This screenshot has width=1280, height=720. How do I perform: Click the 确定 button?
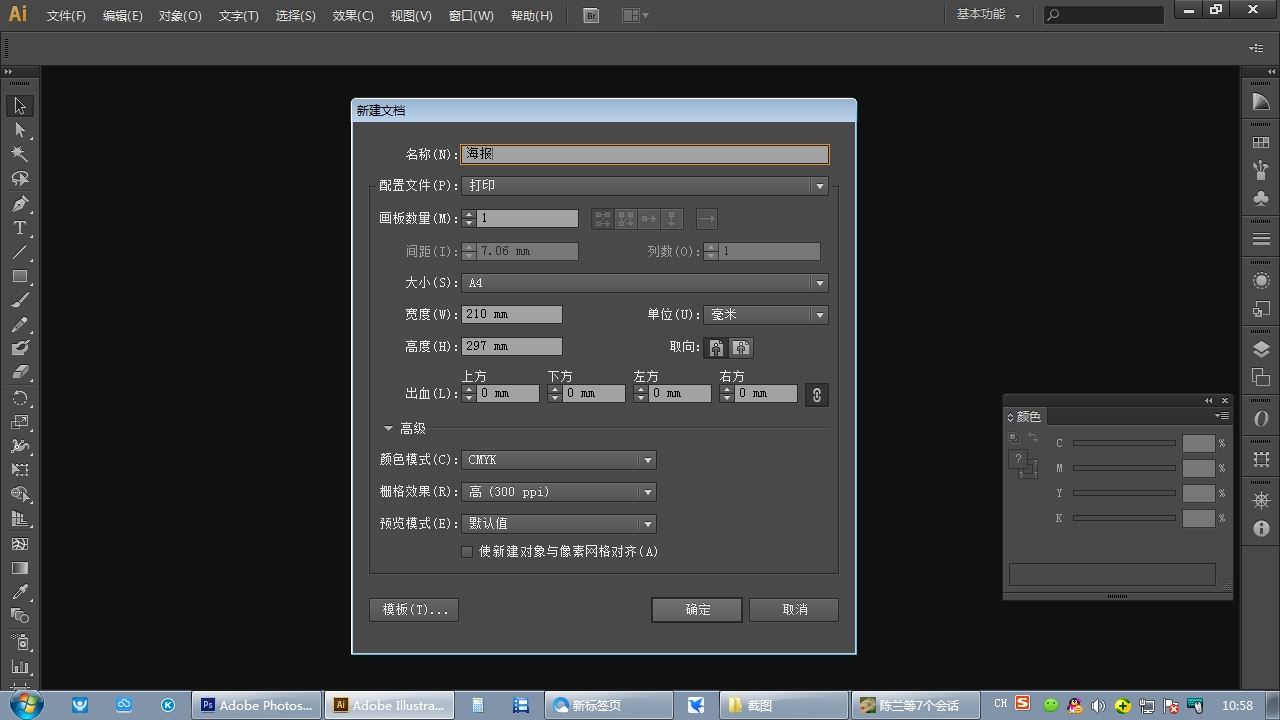click(697, 610)
